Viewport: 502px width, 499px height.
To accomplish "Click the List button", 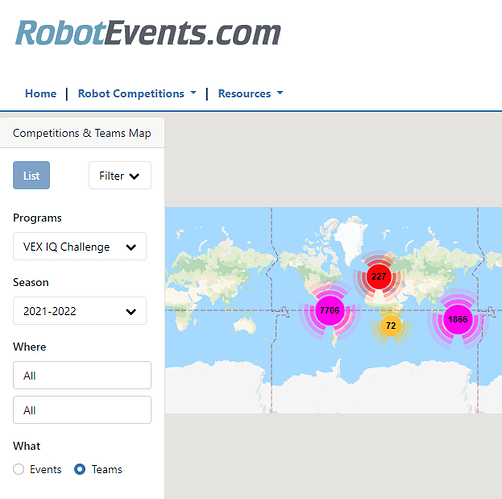I will [x=31, y=175].
